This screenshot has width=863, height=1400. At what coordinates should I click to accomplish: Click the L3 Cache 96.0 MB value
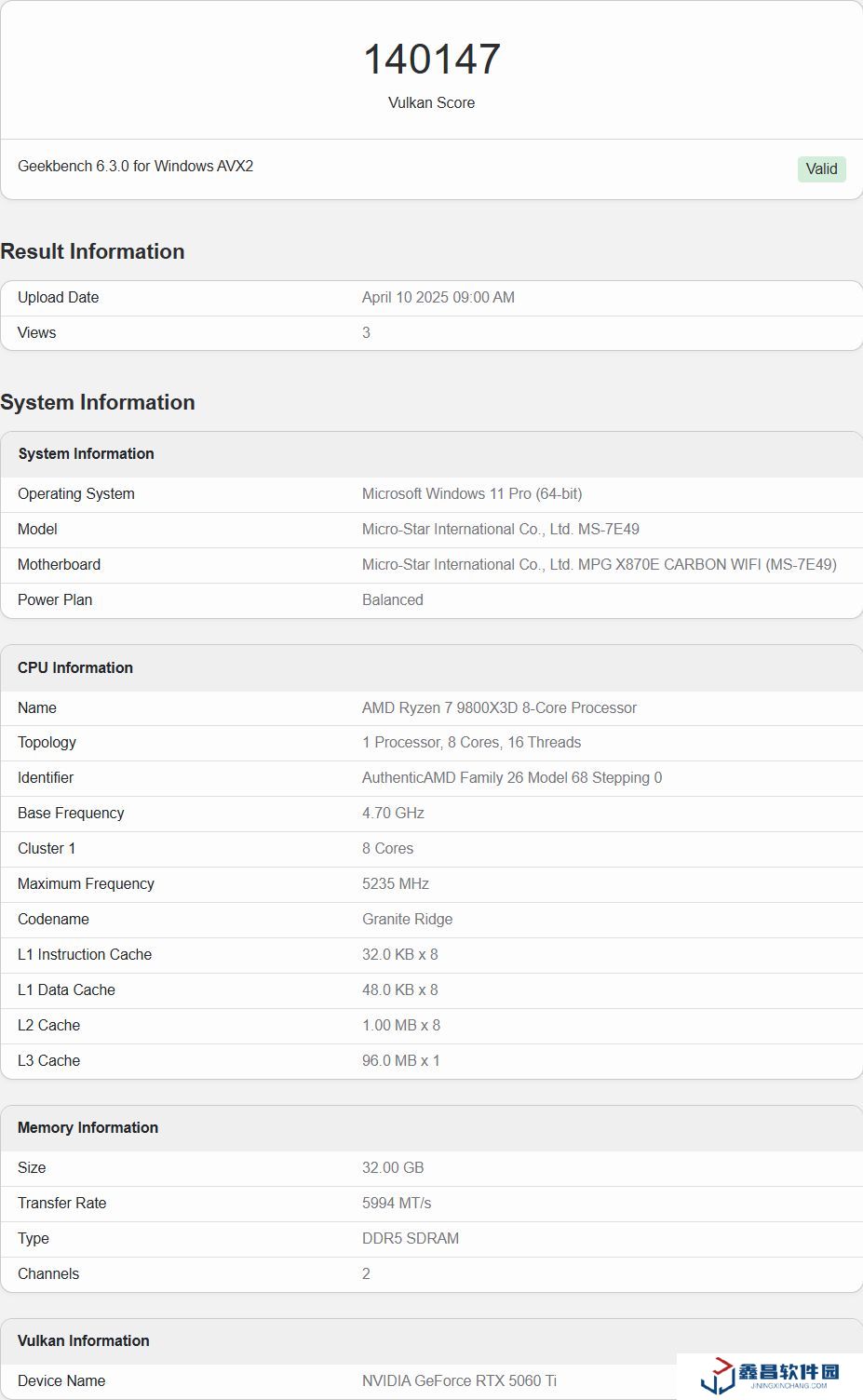click(400, 1060)
